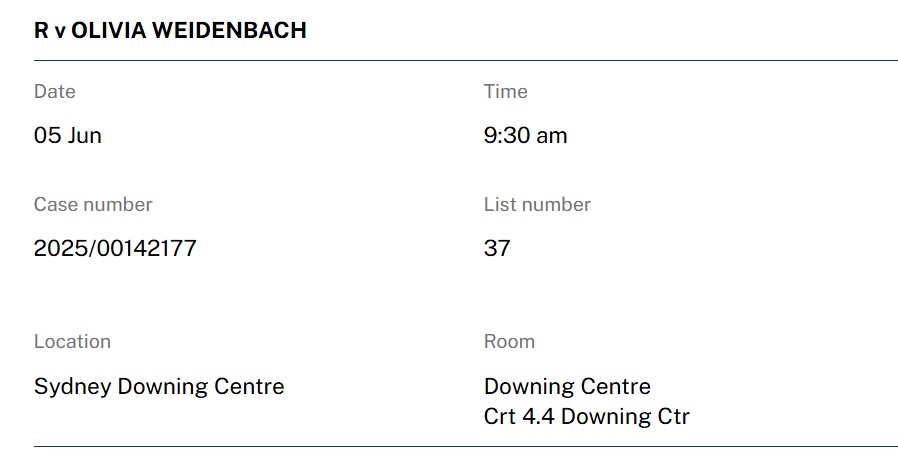Select the time value 9:30 am
This screenshot has height=449, width=898.
525,136
